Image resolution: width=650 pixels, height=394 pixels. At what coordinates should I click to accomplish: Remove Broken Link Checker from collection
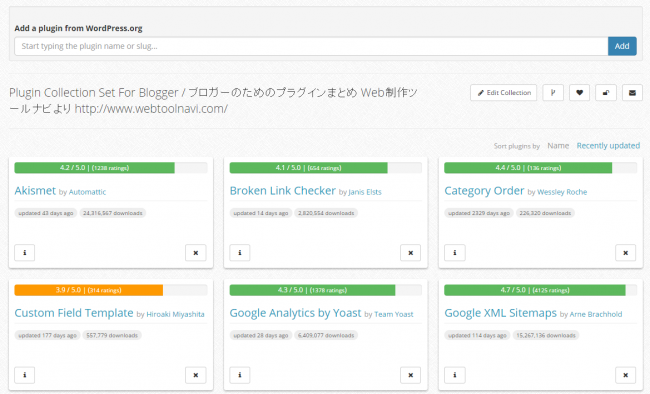[410, 253]
